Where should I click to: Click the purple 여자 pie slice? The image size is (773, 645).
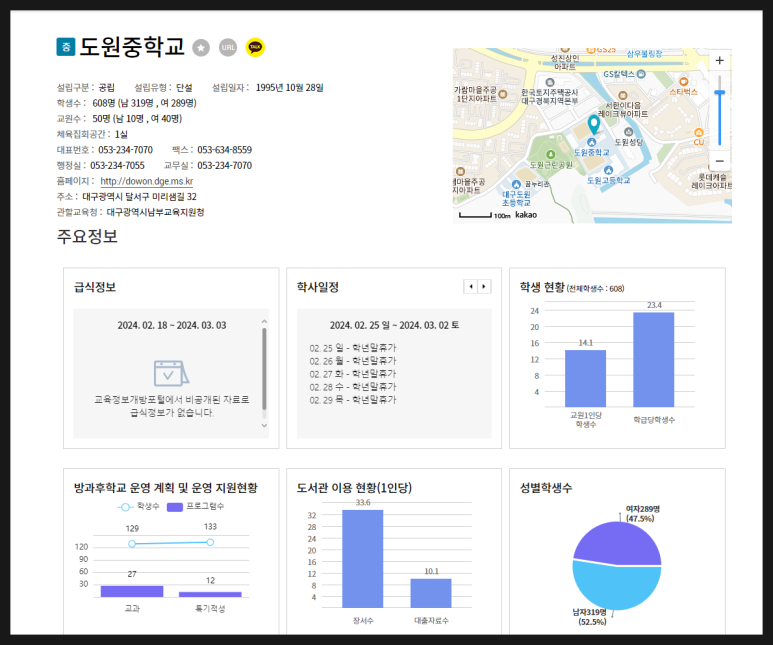(x=619, y=543)
